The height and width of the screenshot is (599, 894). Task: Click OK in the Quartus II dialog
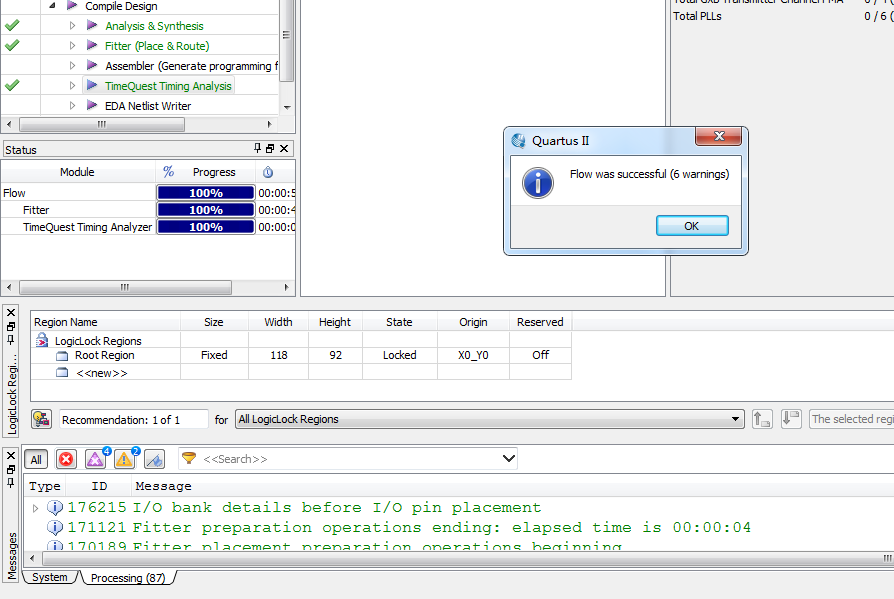tap(692, 226)
